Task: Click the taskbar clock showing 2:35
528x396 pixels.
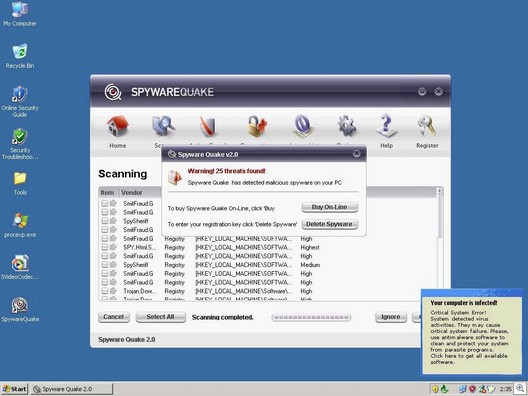Action: pyautogui.click(x=505, y=389)
